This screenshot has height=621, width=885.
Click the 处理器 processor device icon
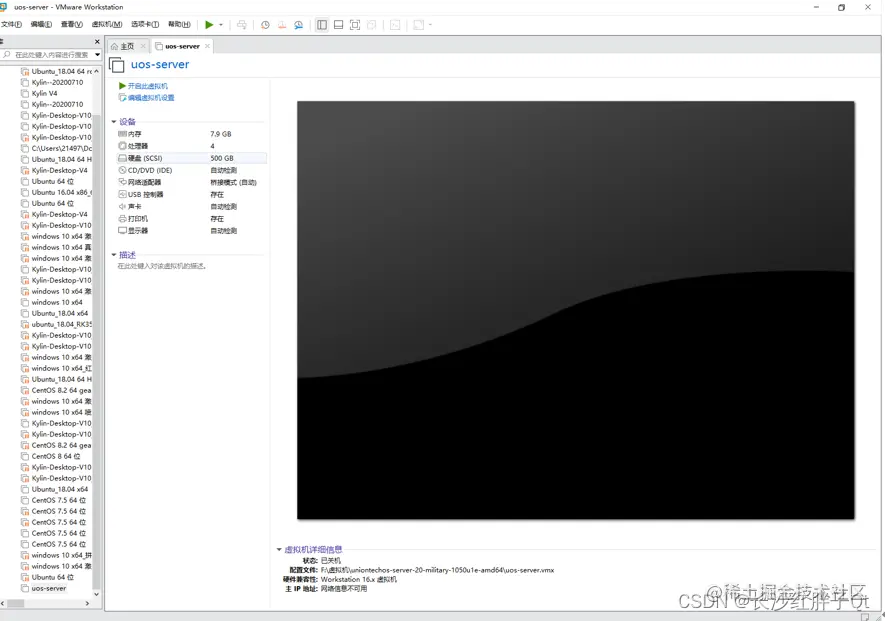point(122,146)
